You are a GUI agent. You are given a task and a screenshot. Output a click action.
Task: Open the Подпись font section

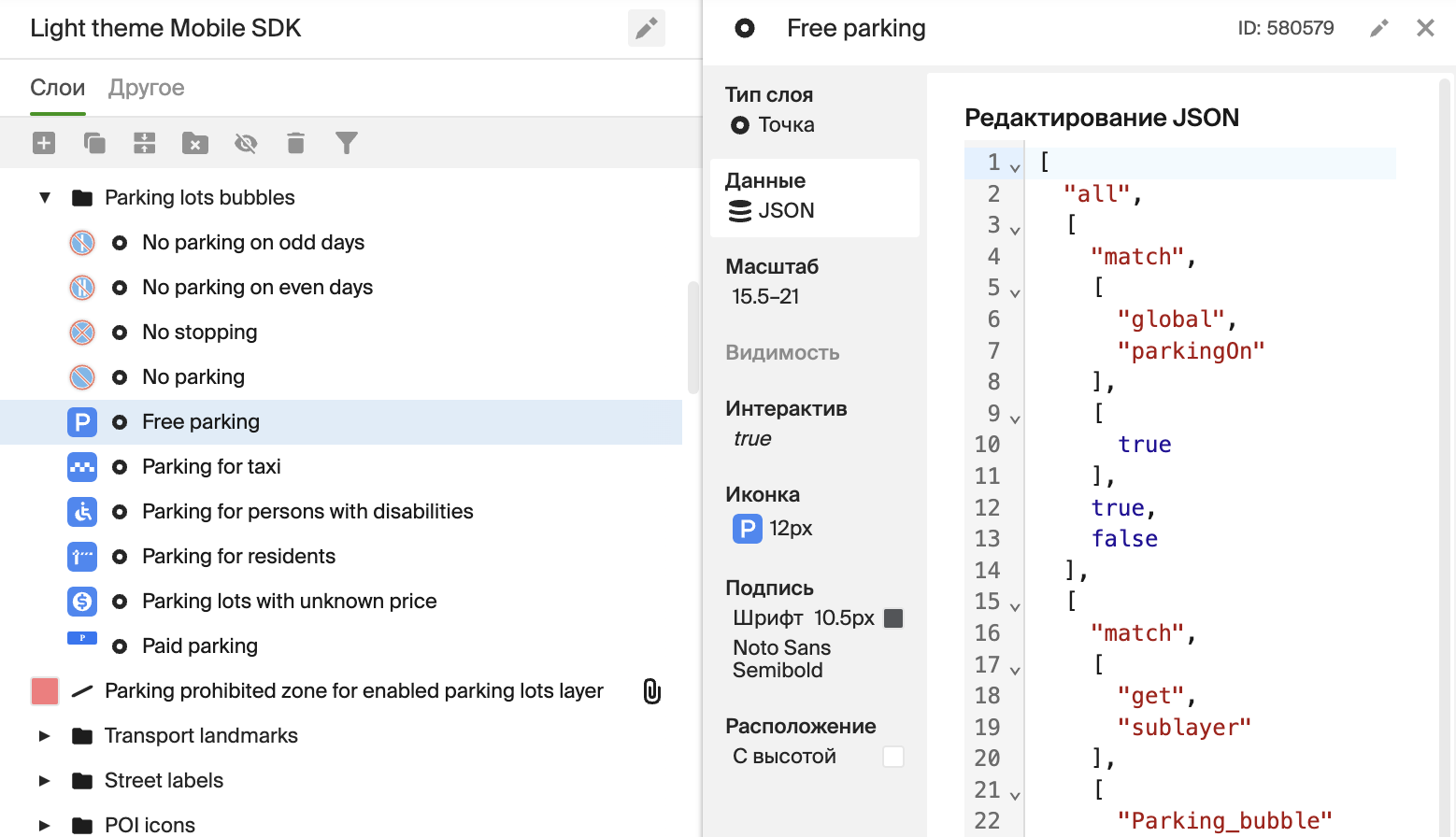815,630
